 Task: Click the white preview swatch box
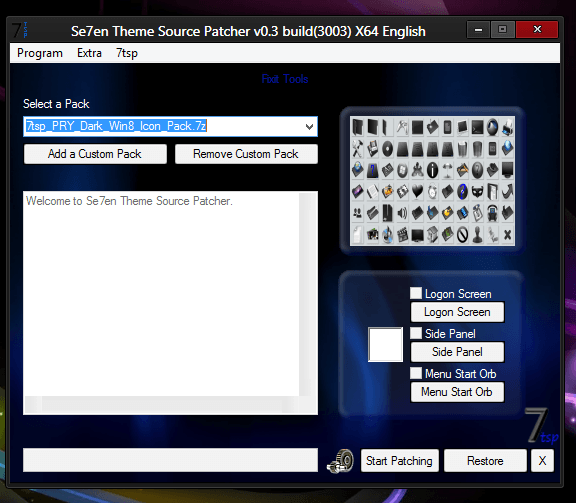click(385, 345)
